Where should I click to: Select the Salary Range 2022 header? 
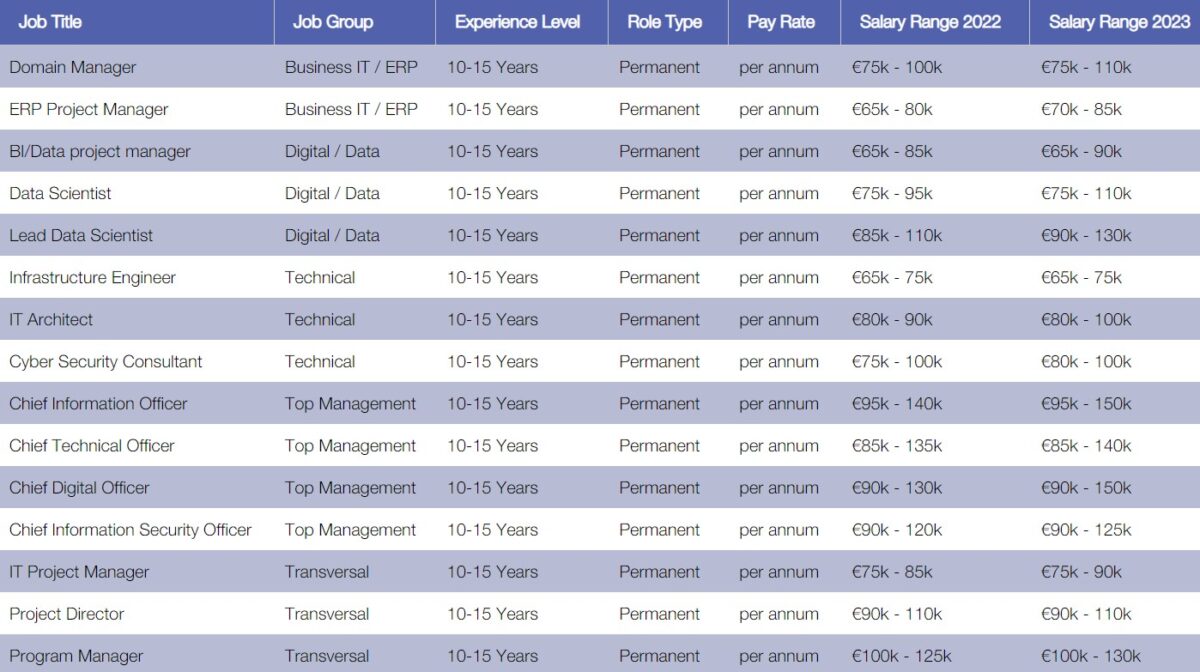click(x=930, y=22)
